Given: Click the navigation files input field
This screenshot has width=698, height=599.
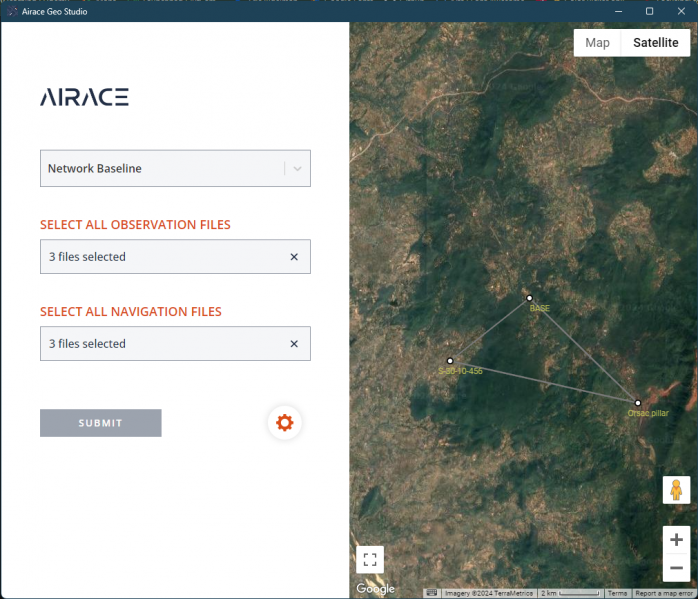Looking at the screenshot, I should [x=160, y=344].
